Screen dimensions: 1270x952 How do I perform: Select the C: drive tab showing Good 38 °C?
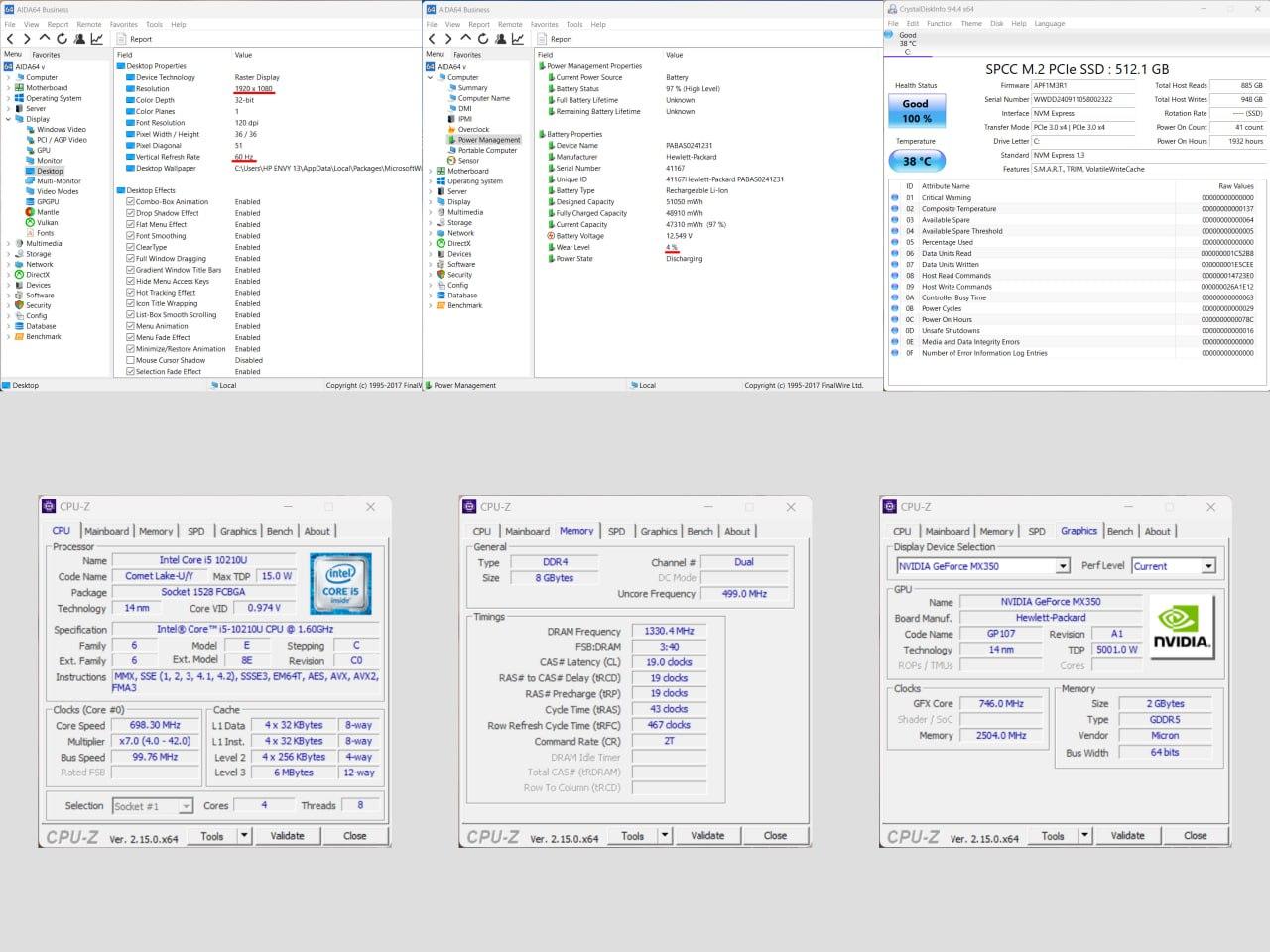tap(907, 43)
